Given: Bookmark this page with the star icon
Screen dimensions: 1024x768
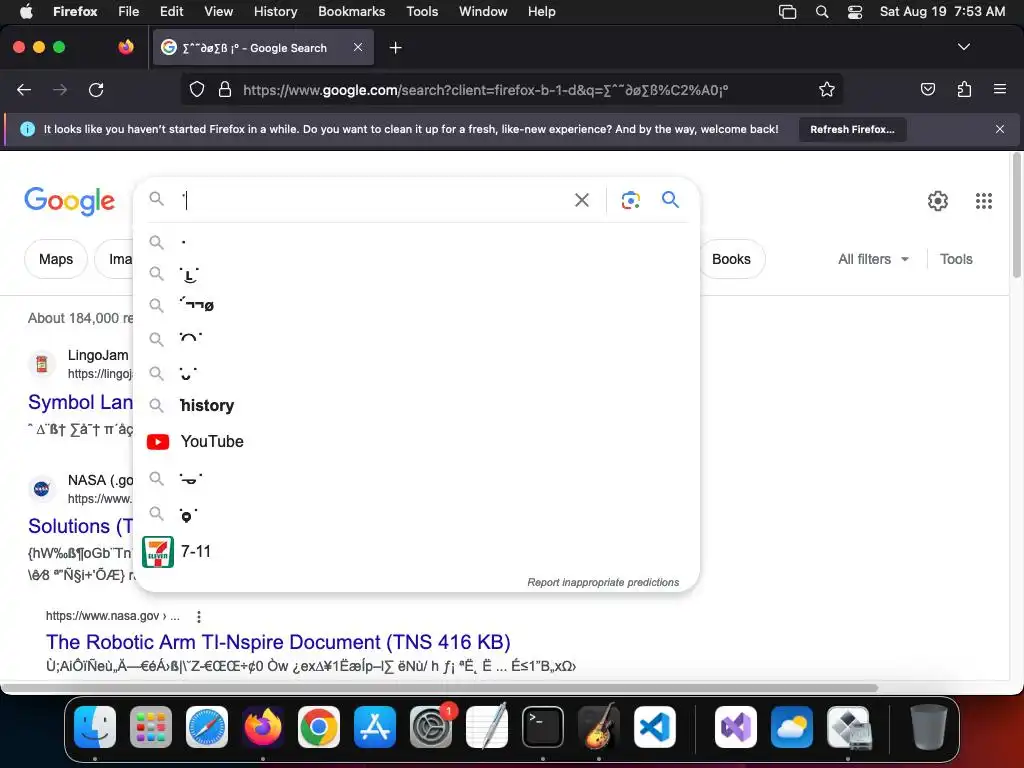Looking at the screenshot, I should pyautogui.click(x=827, y=89).
